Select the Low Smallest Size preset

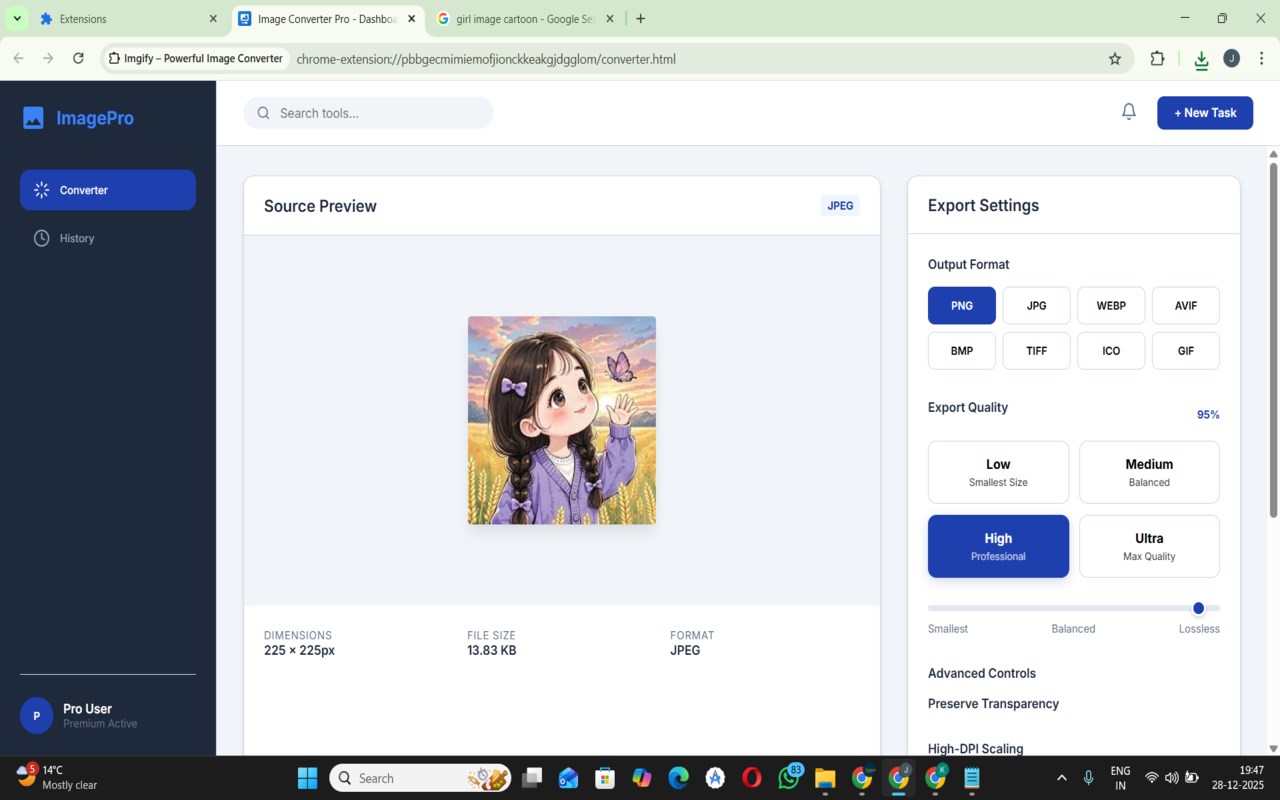point(998,471)
